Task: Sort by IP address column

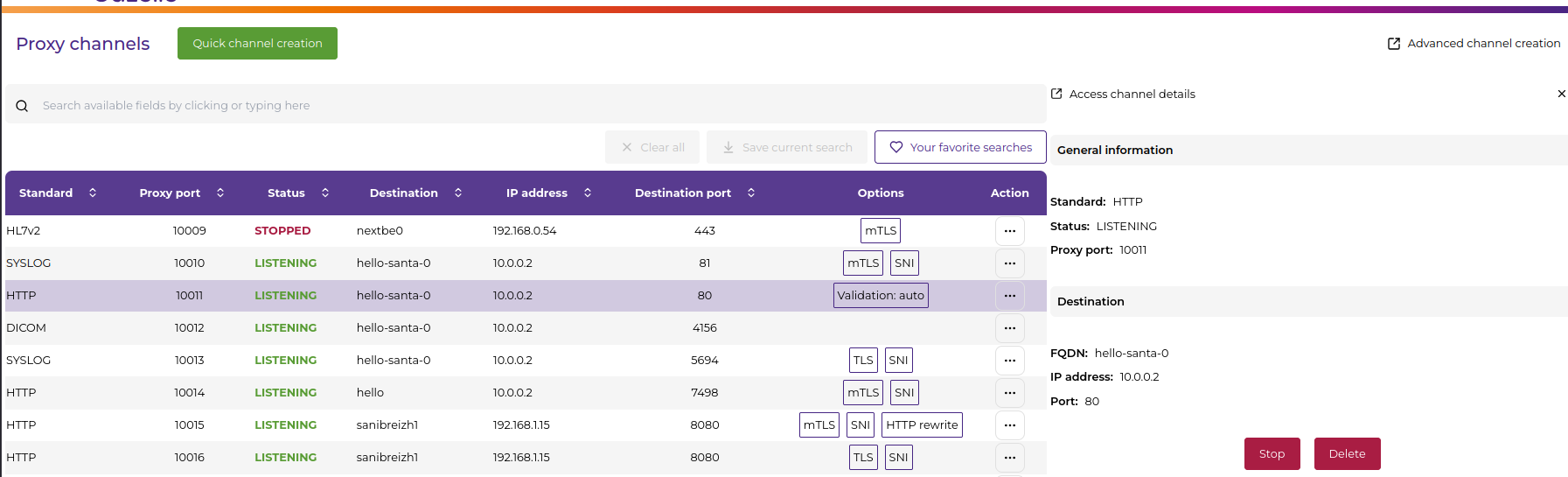Action: [x=588, y=193]
